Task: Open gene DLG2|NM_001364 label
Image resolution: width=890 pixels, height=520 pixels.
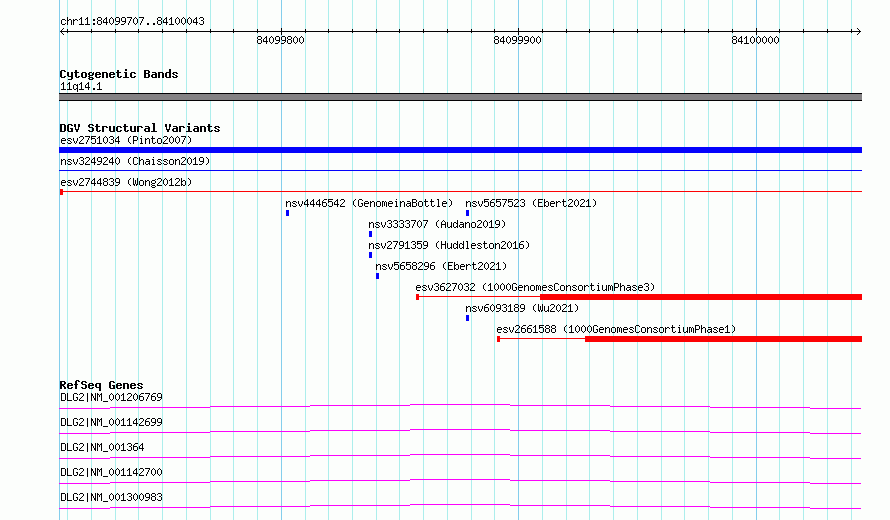Action: 102,447
